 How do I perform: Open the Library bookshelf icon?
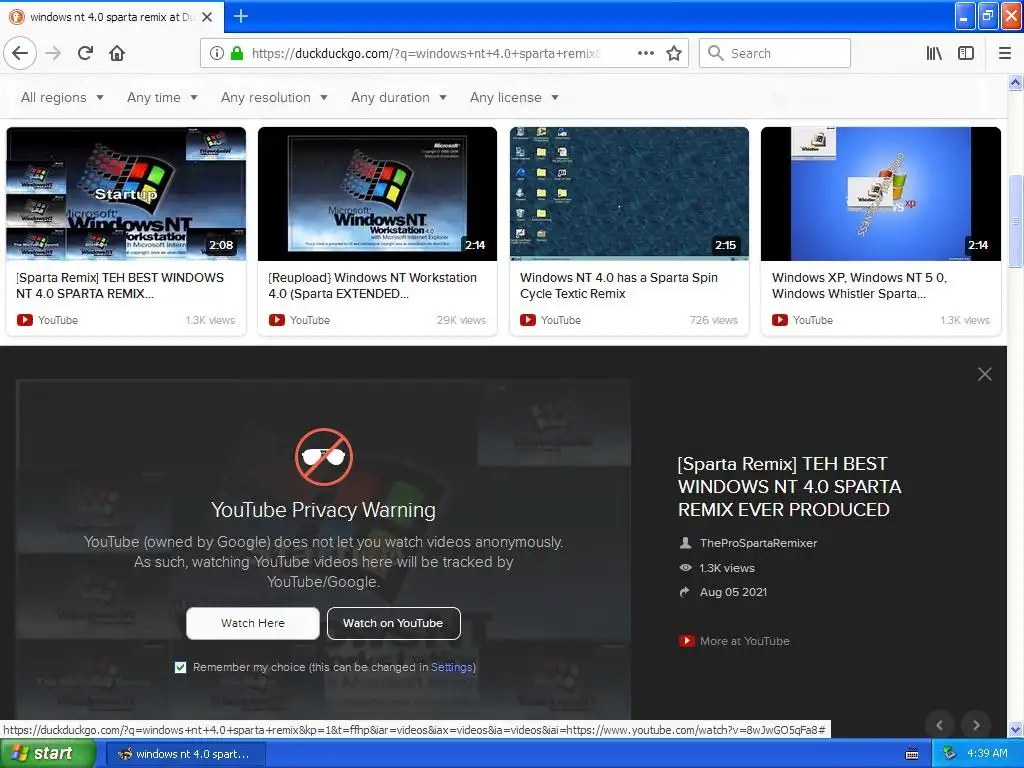click(934, 53)
